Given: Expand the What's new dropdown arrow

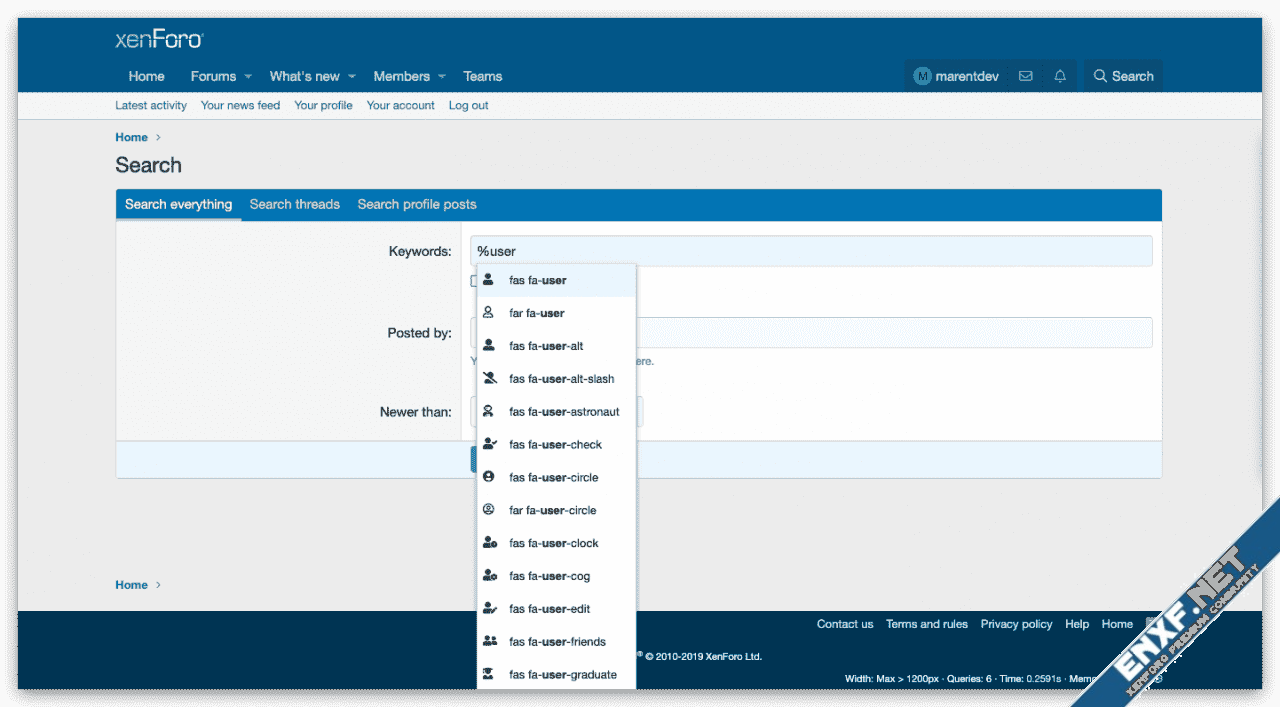Looking at the screenshot, I should (352, 77).
